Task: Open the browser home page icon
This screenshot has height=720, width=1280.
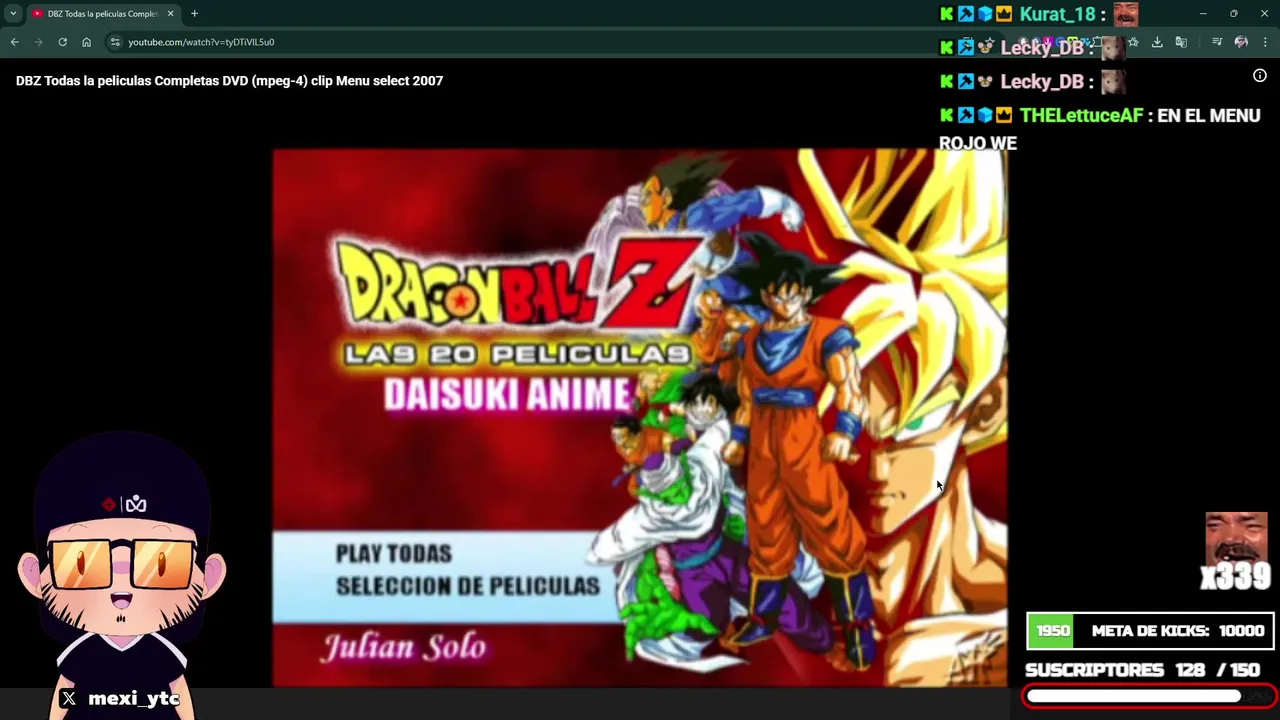Action: click(86, 42)
